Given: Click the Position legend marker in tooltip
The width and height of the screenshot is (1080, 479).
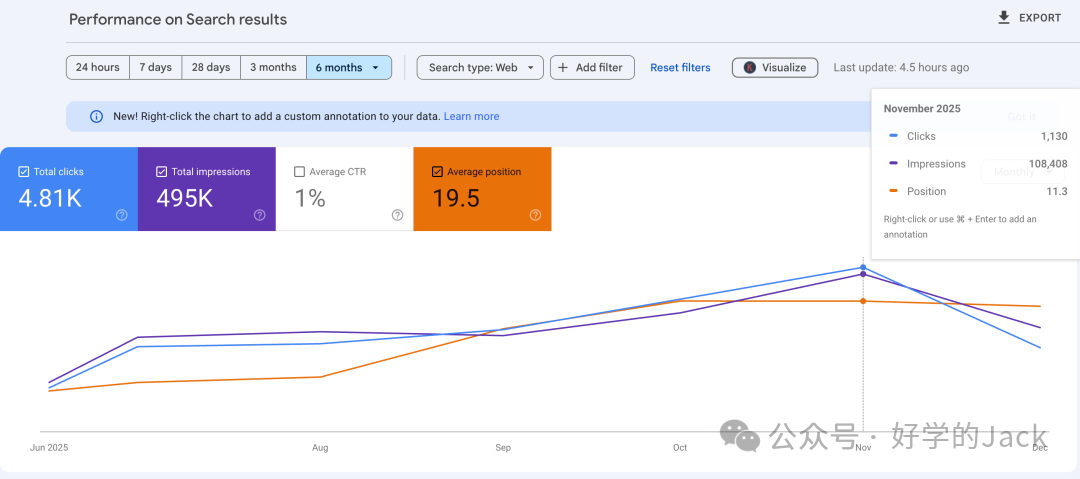Looking at the screenshot, I should point(893,192).
